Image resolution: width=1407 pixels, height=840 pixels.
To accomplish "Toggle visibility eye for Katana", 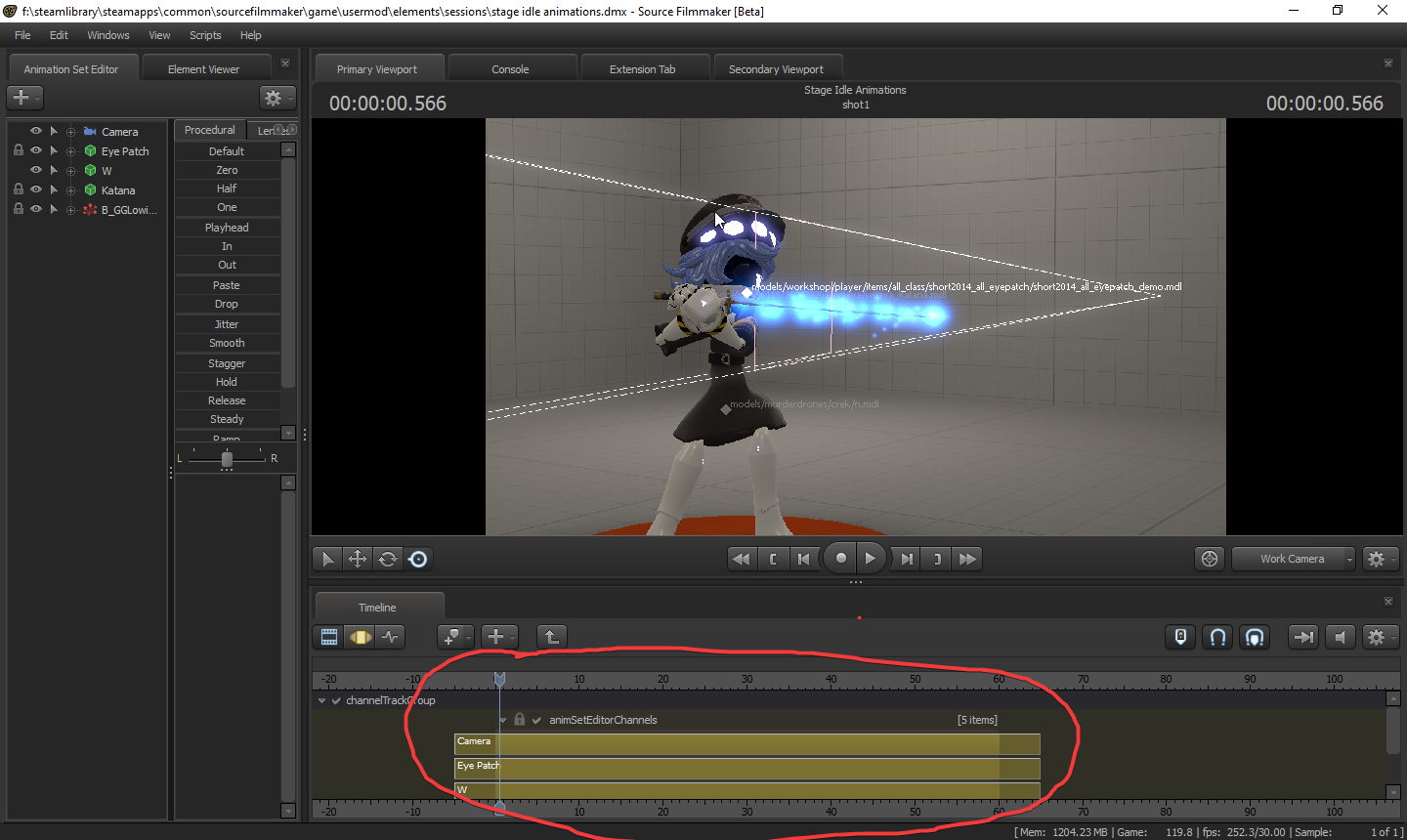I will [36, 189].
